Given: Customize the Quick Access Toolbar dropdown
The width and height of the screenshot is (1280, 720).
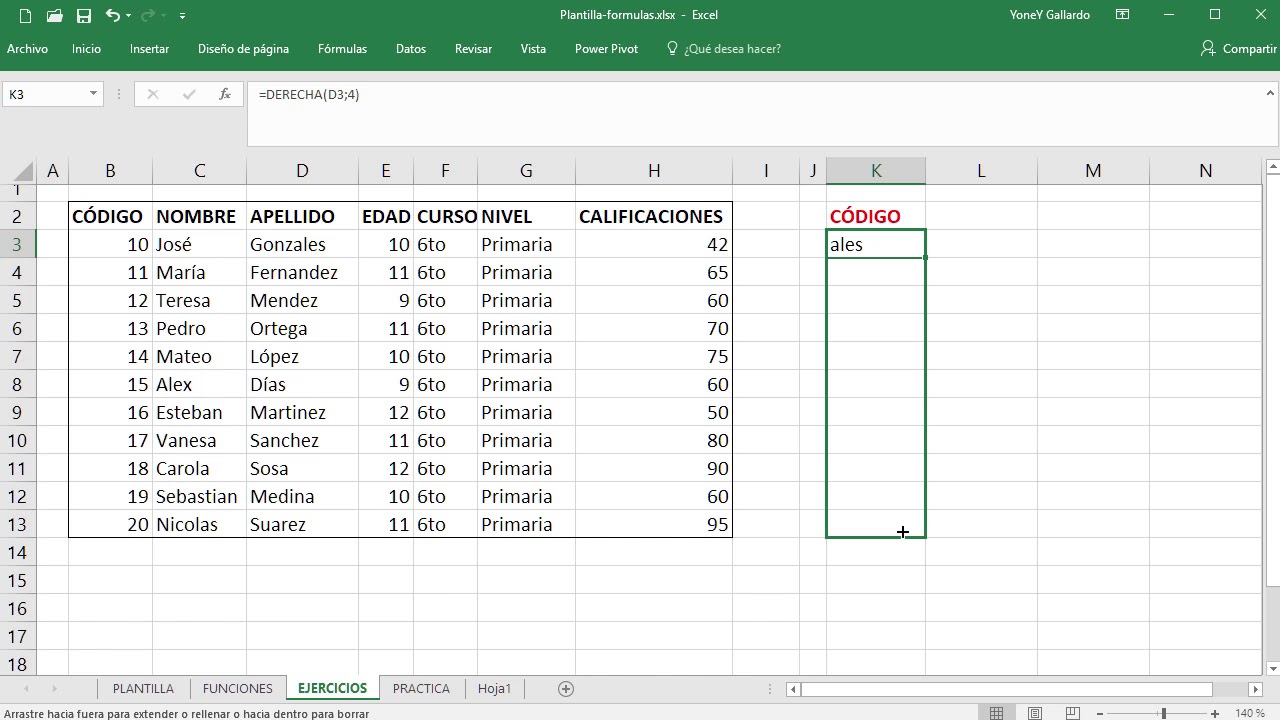Looking at the screenshot, I should (x=182, y=16).
